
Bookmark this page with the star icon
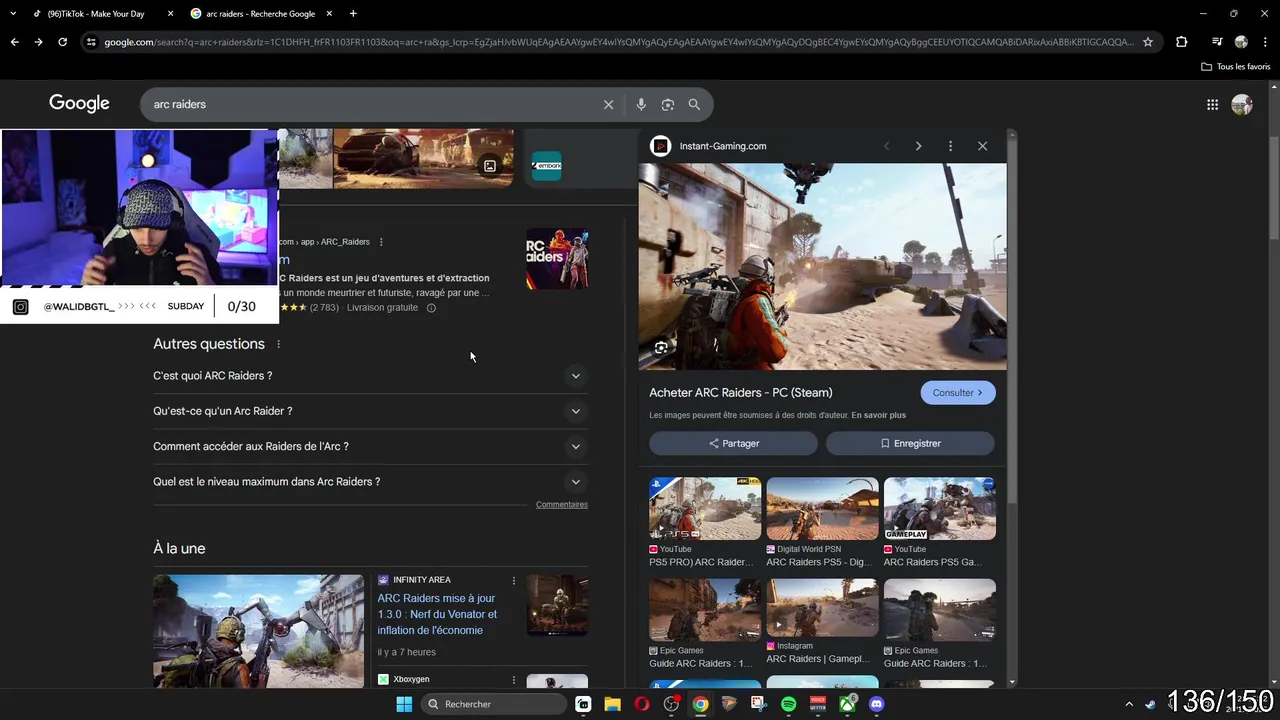(1148, 42)
